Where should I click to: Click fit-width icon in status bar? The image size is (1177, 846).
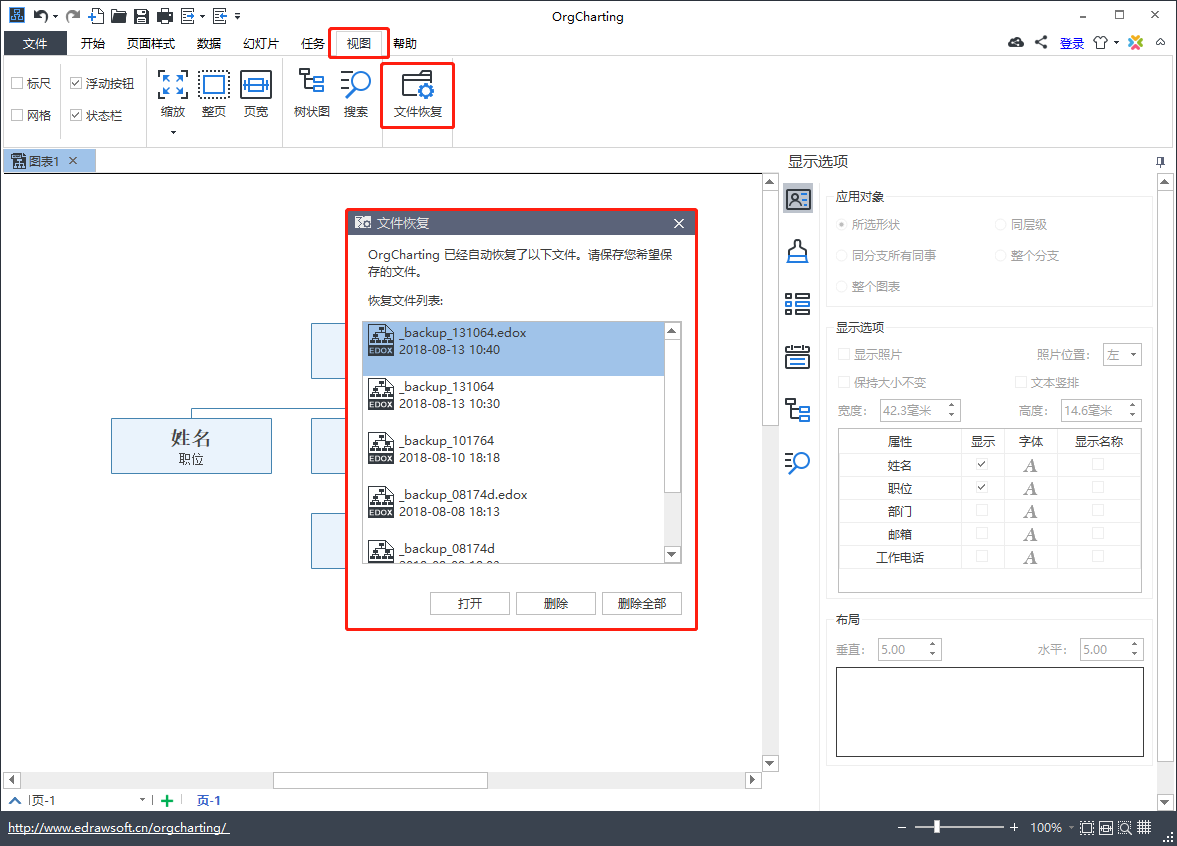pyautogui.click(x=1106, y=827)
